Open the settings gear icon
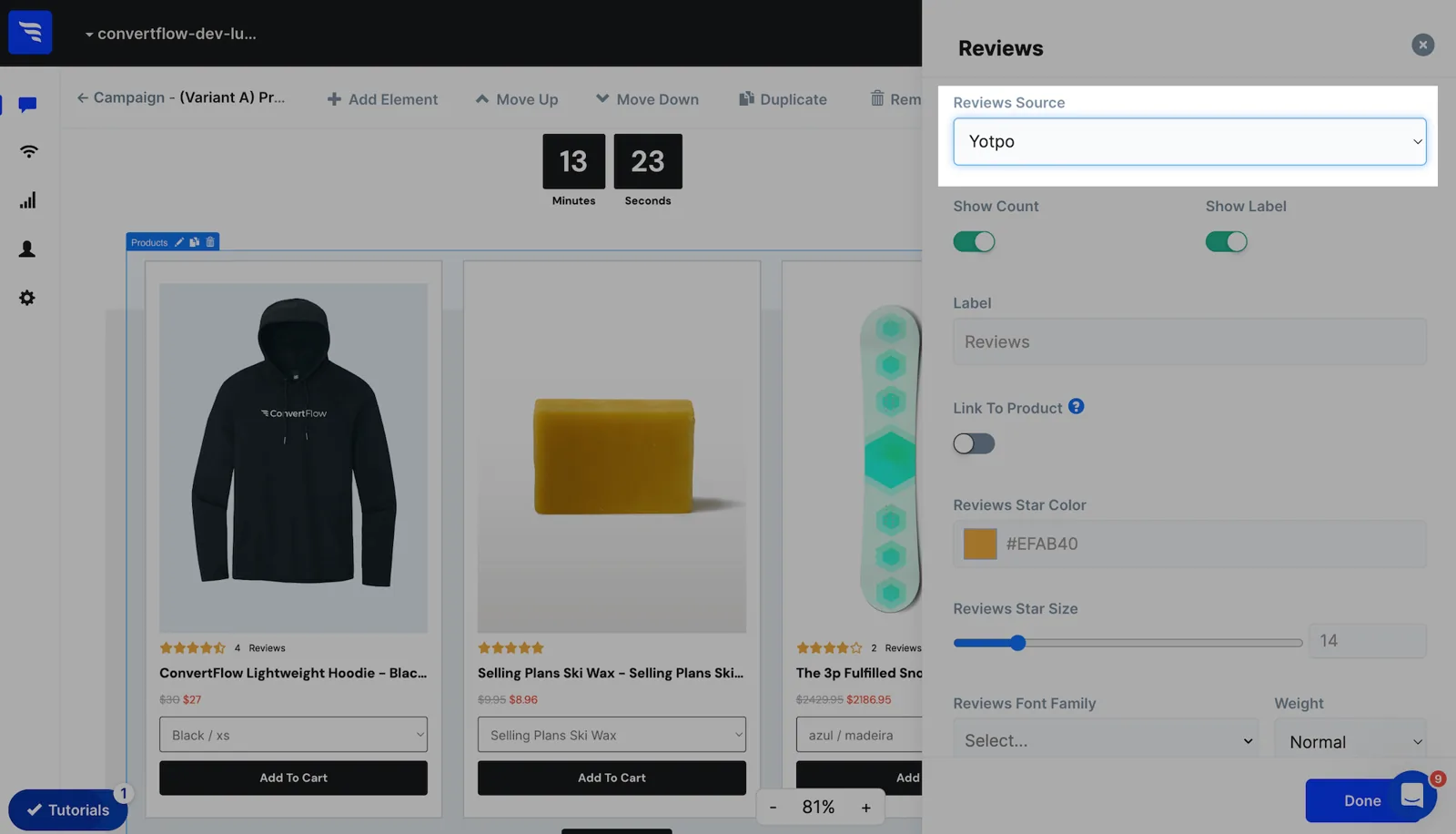The image size is (1456, 834). (x=27, y=298)
